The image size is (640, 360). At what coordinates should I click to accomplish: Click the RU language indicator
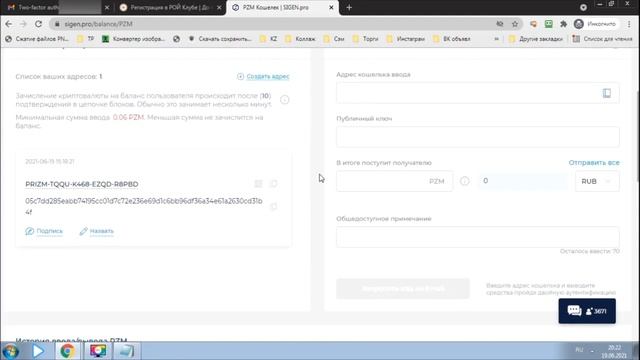pos(579,350)
